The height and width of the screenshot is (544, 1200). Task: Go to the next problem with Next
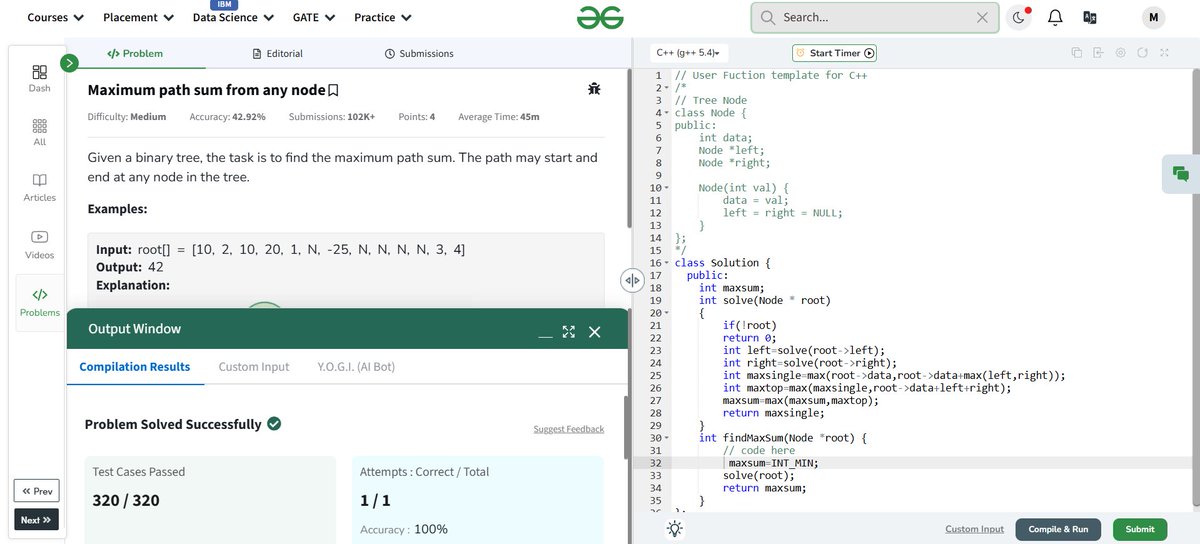(x=37, y=520)
